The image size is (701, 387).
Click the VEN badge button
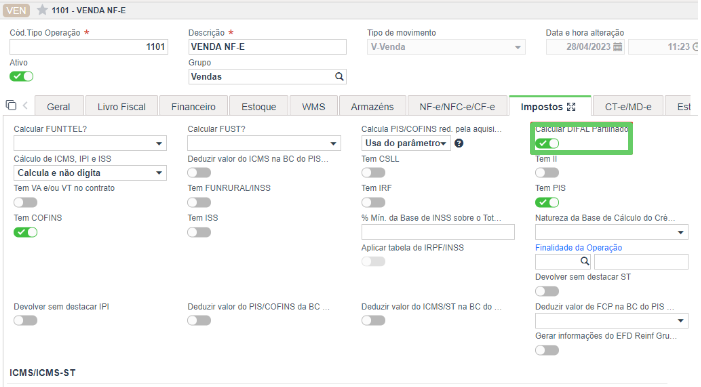point(16,10)
